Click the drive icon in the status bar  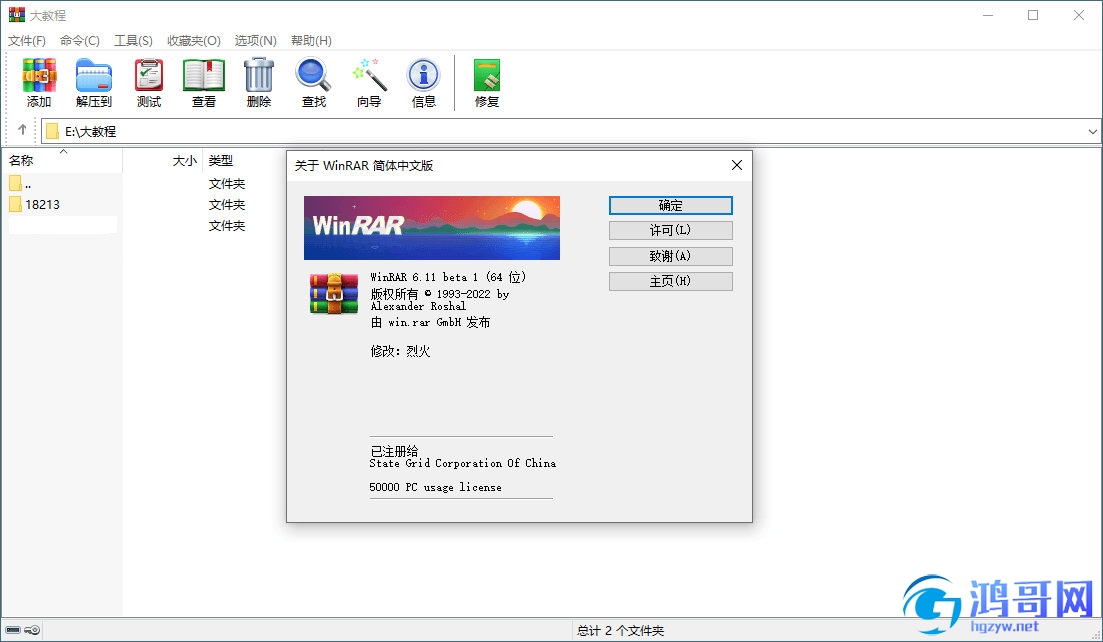click(13, 630)
